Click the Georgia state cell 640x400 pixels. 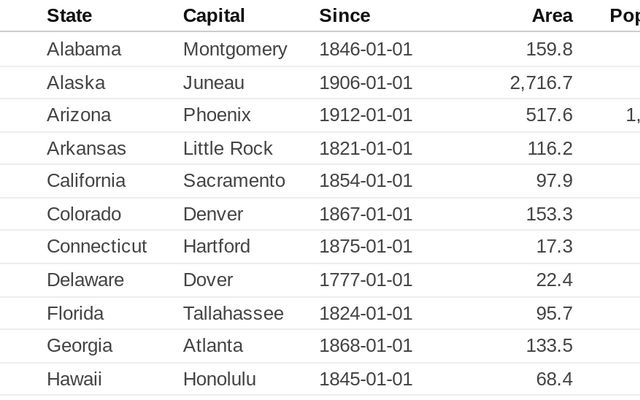tap(79, 346)
